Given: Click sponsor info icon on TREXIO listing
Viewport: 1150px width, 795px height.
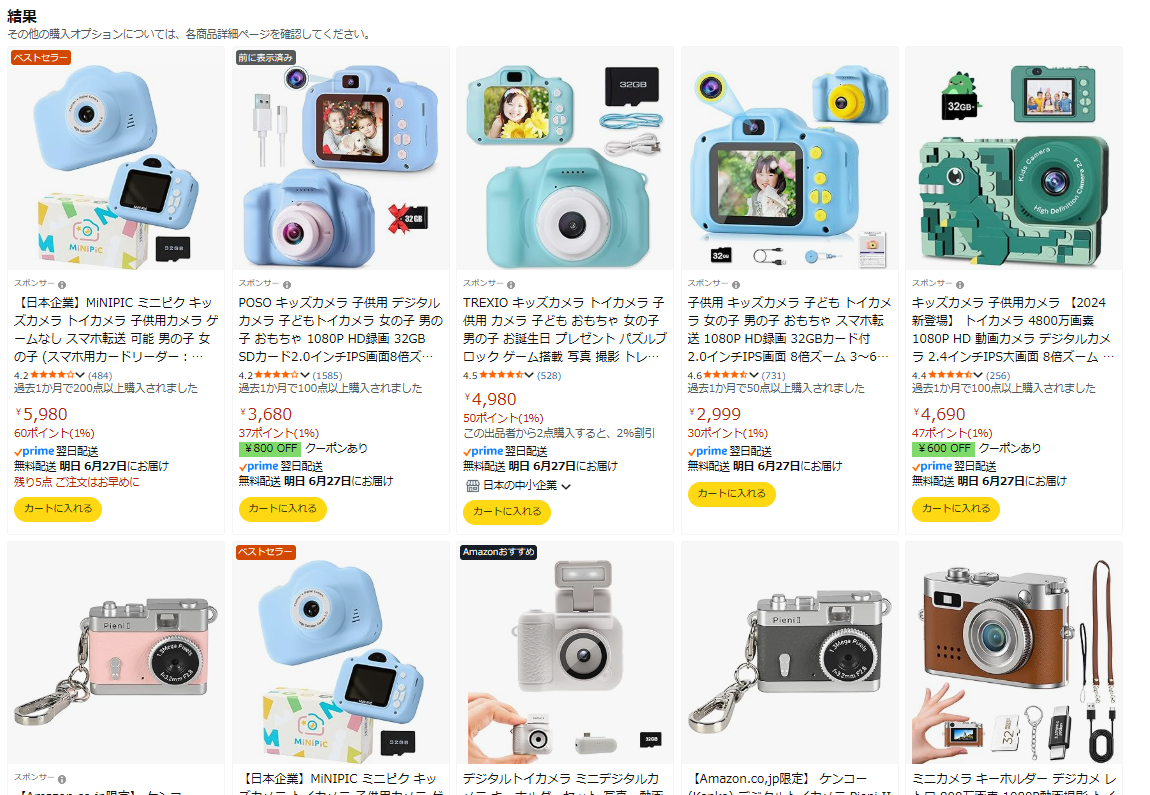Looking at the screenshot, I should [511, 285].
